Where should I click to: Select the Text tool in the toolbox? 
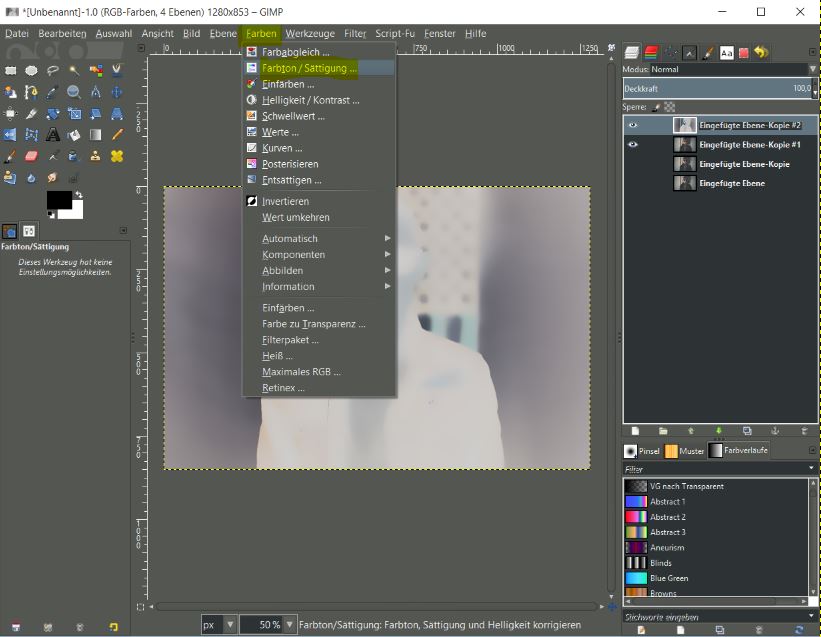click(x=52, y=135)
